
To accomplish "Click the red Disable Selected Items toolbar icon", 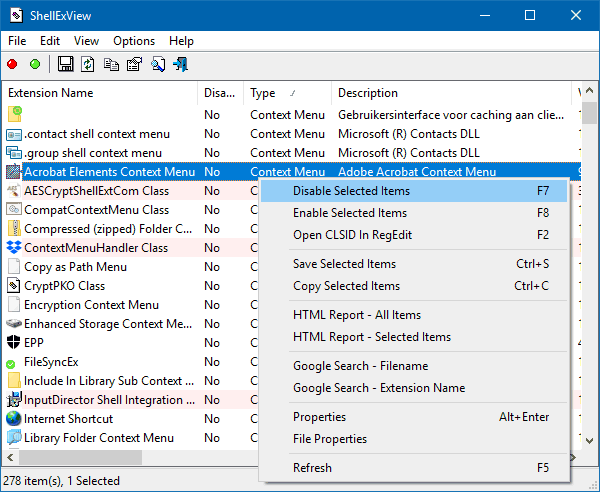I will [12, 64].
